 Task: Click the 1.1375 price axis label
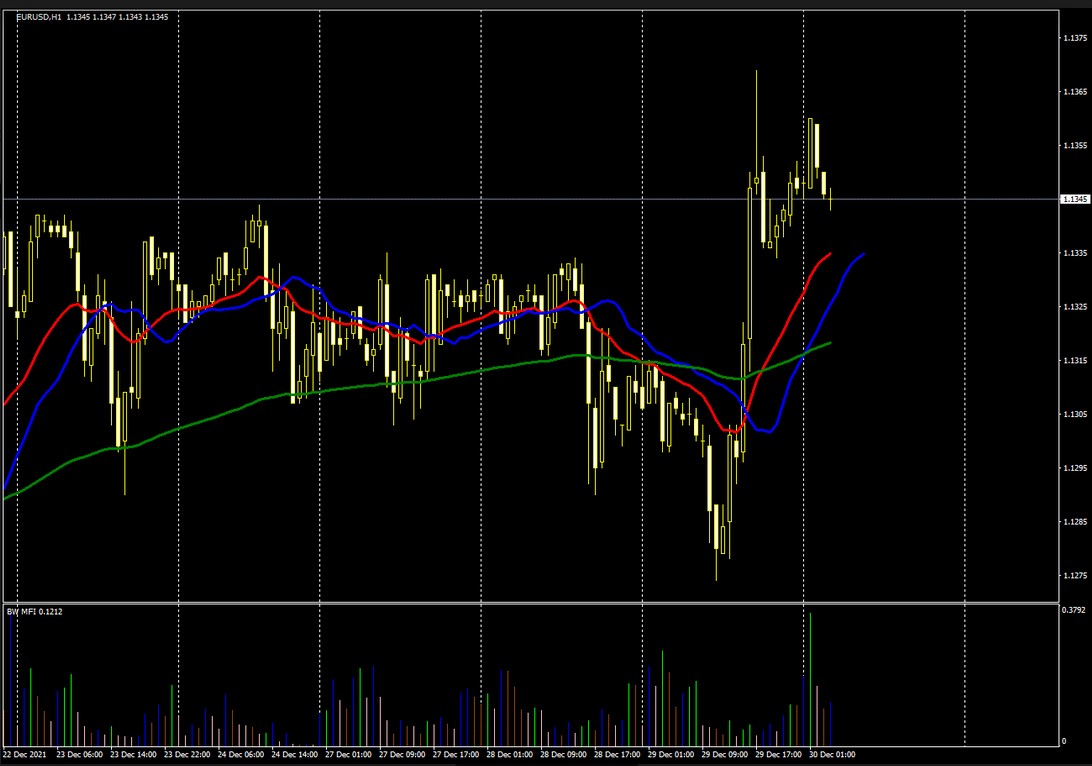click(x=1075, y=38)
